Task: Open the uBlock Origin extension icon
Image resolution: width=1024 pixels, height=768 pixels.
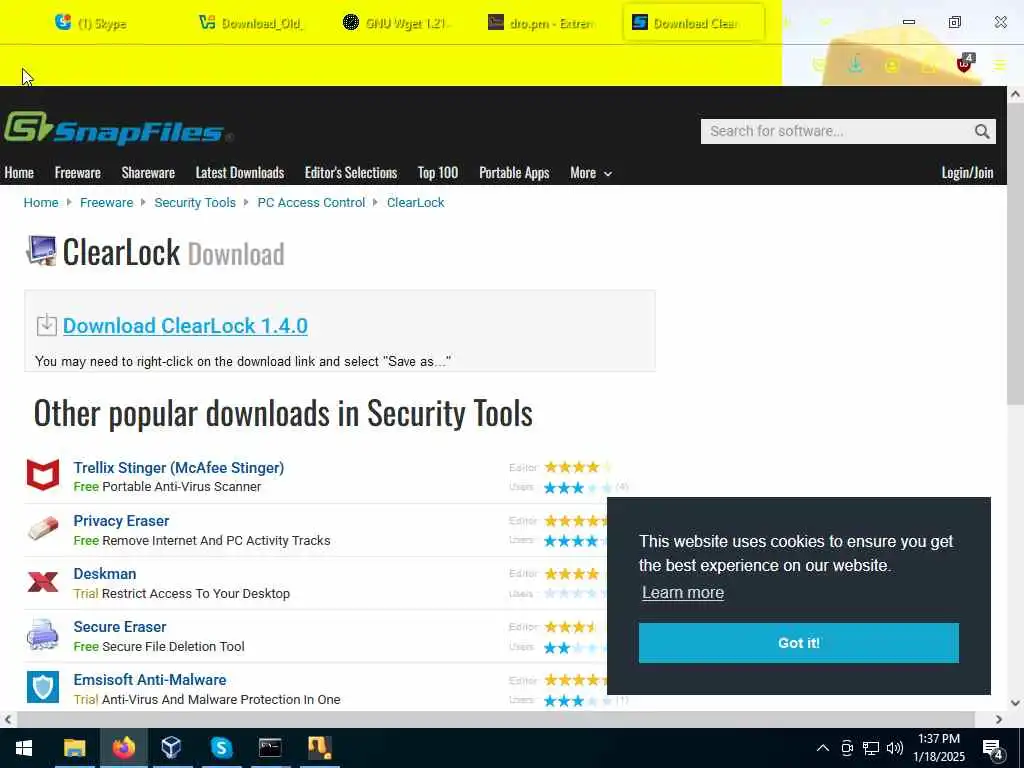Action: point(964,64)
